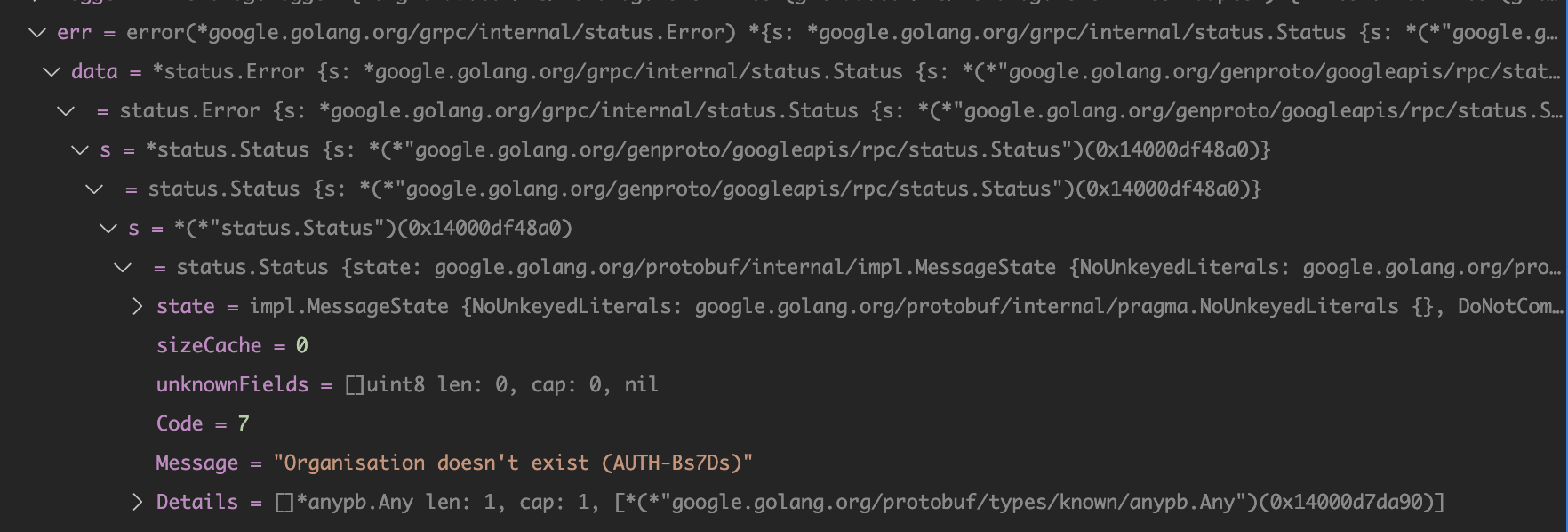The height and width of the screenshot is (532, 1568).
Task: Collapse the s = *(*"status.Status") chevron
Action: (108, 229)
